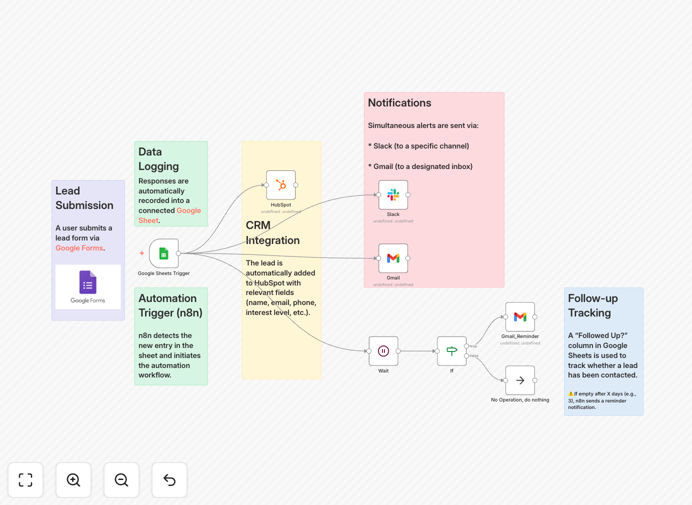Click the Google Forms image
The image size is (692, 505).
[88, 287]
